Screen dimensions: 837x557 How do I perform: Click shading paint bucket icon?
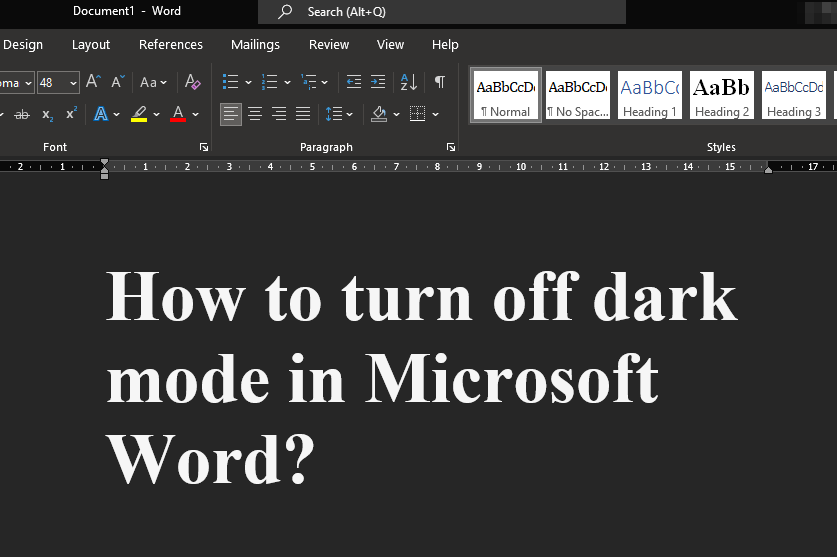(x=379, y=114)
